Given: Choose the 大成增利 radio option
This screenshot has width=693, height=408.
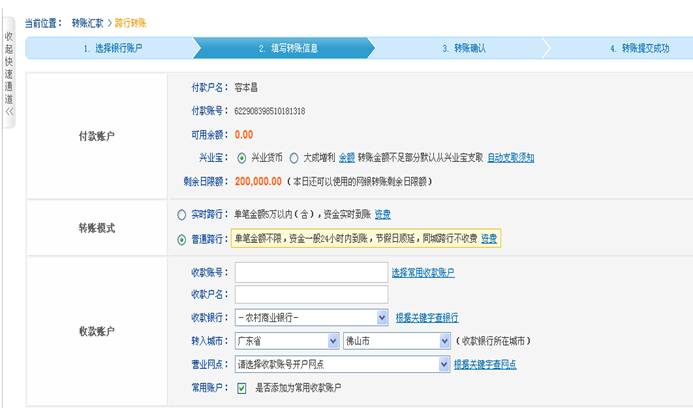Looking at the screenshot, I should point(294,157).
